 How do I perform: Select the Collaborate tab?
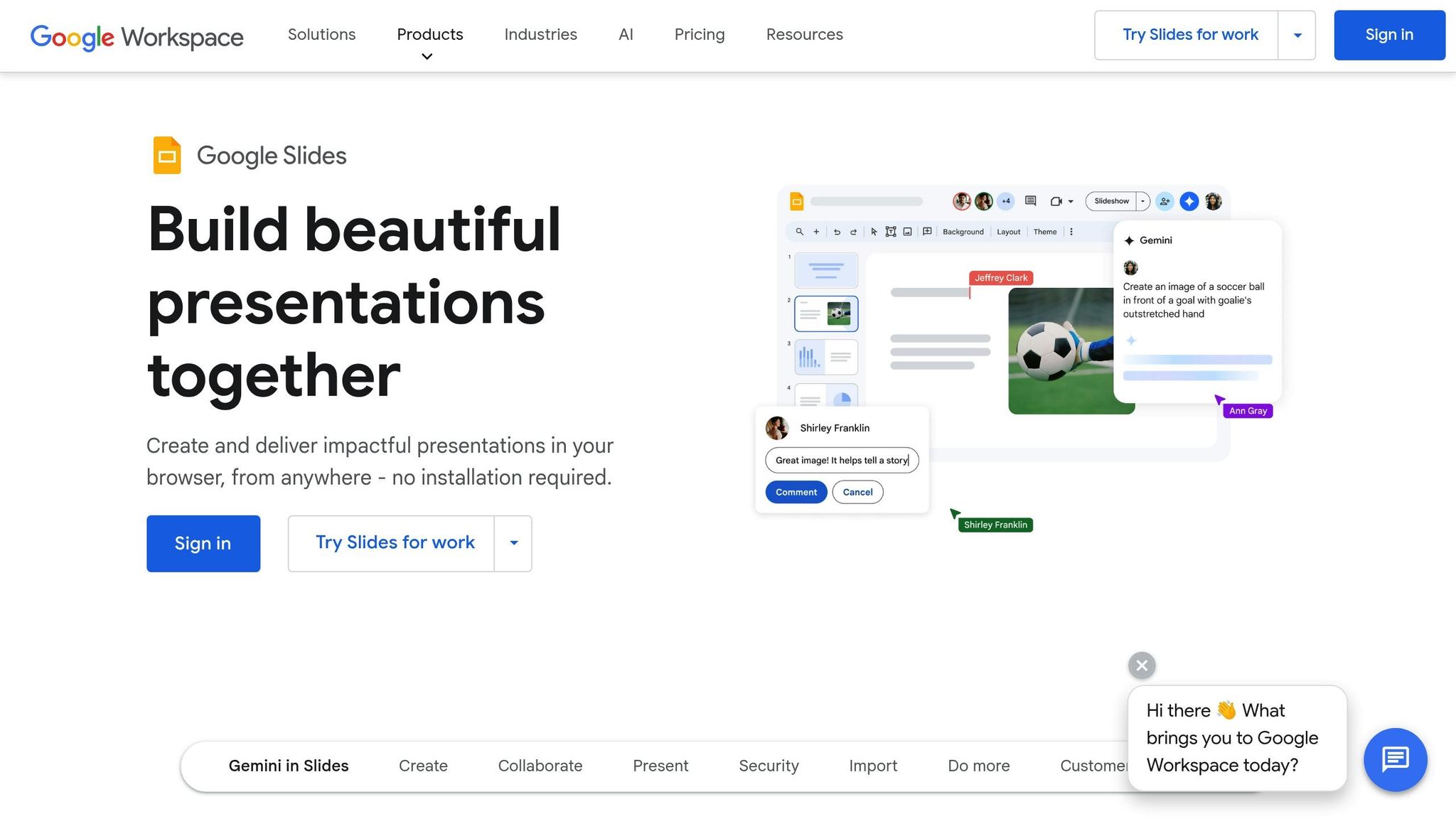point(540,766)
